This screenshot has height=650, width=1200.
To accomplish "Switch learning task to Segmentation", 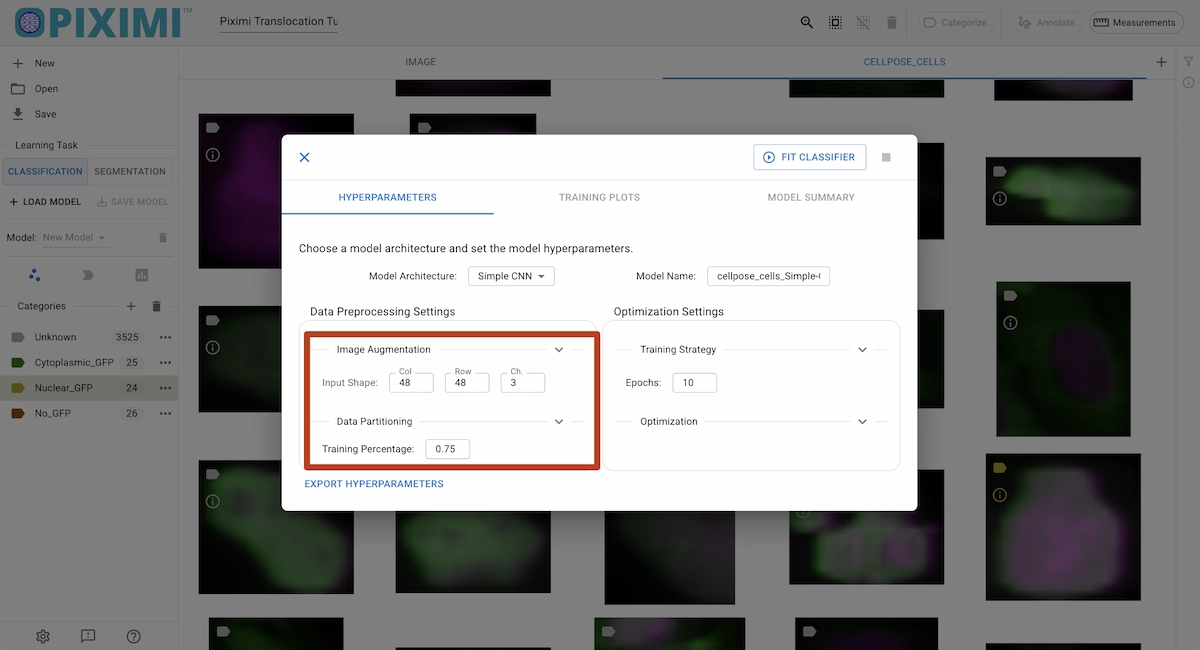I will 130,171.
